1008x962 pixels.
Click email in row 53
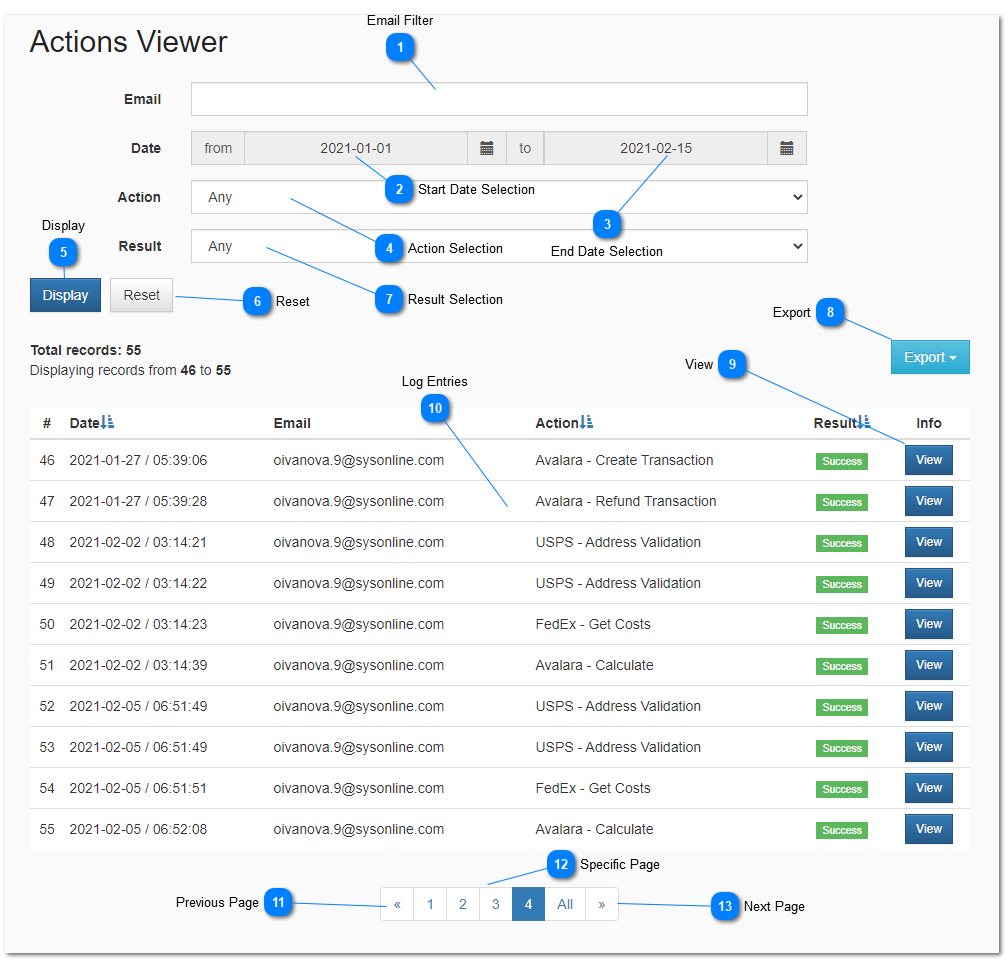359,747
